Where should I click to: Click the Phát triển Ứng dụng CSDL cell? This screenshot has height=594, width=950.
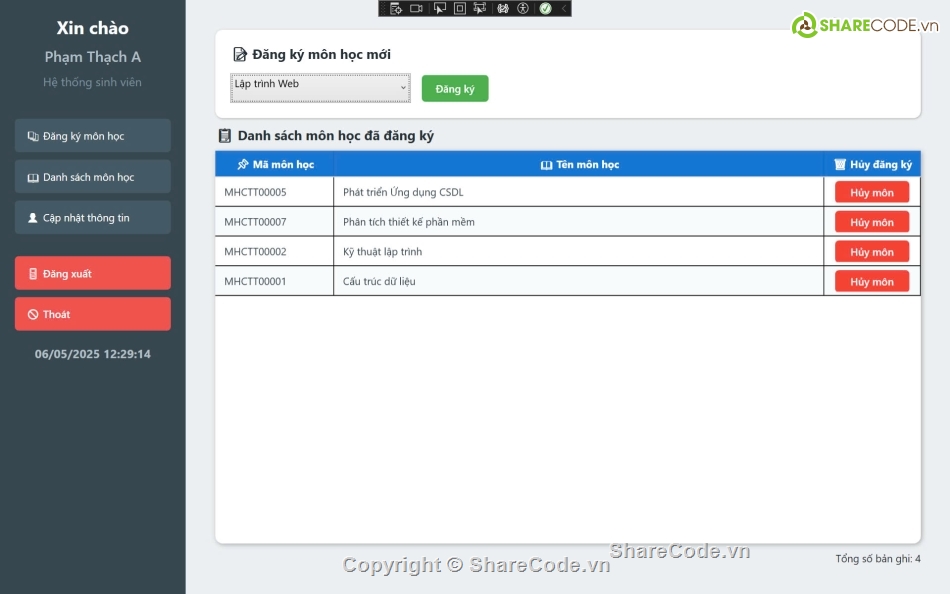(x=579, y=192)
